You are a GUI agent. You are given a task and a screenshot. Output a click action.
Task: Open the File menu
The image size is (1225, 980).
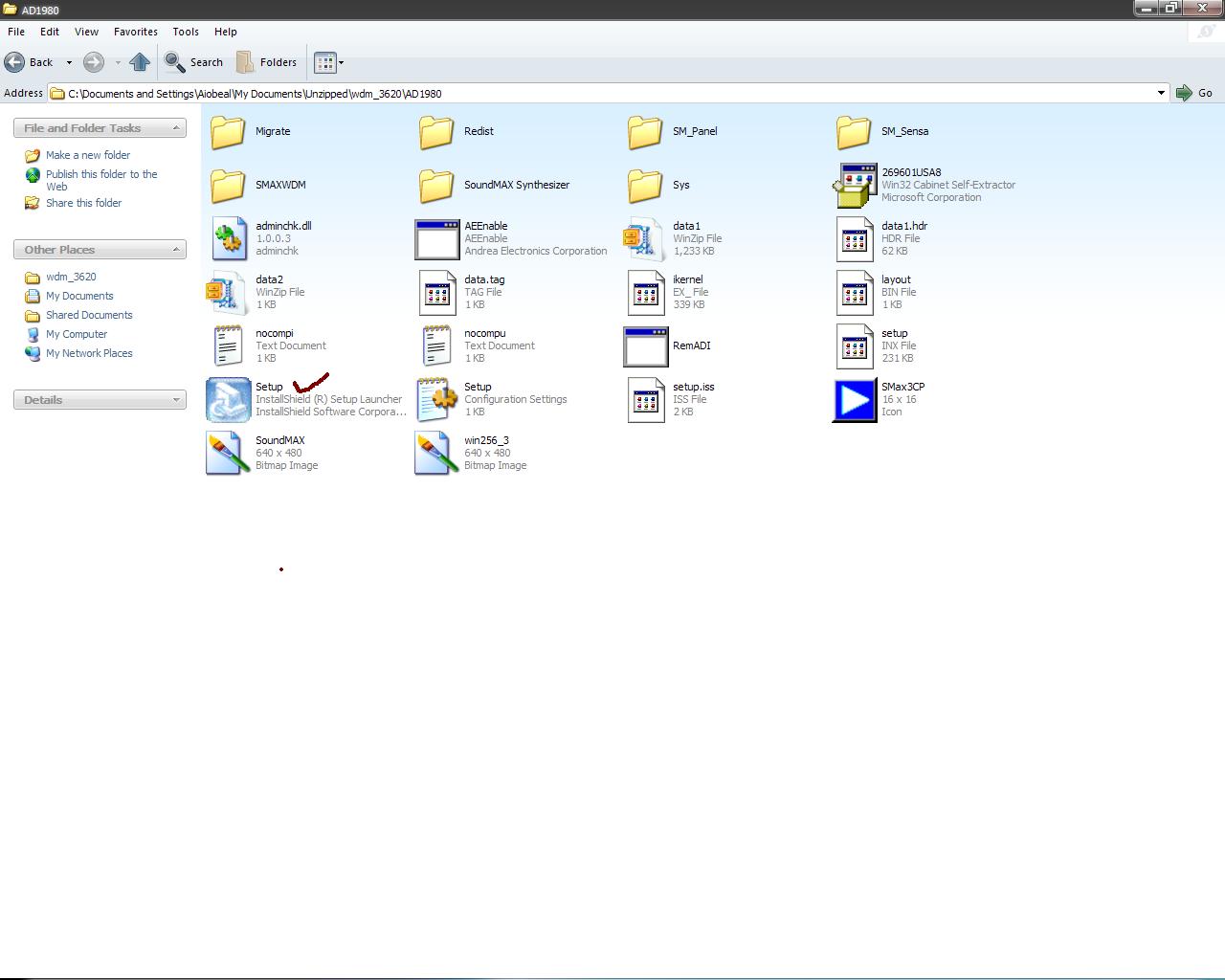tap(16, 32)
